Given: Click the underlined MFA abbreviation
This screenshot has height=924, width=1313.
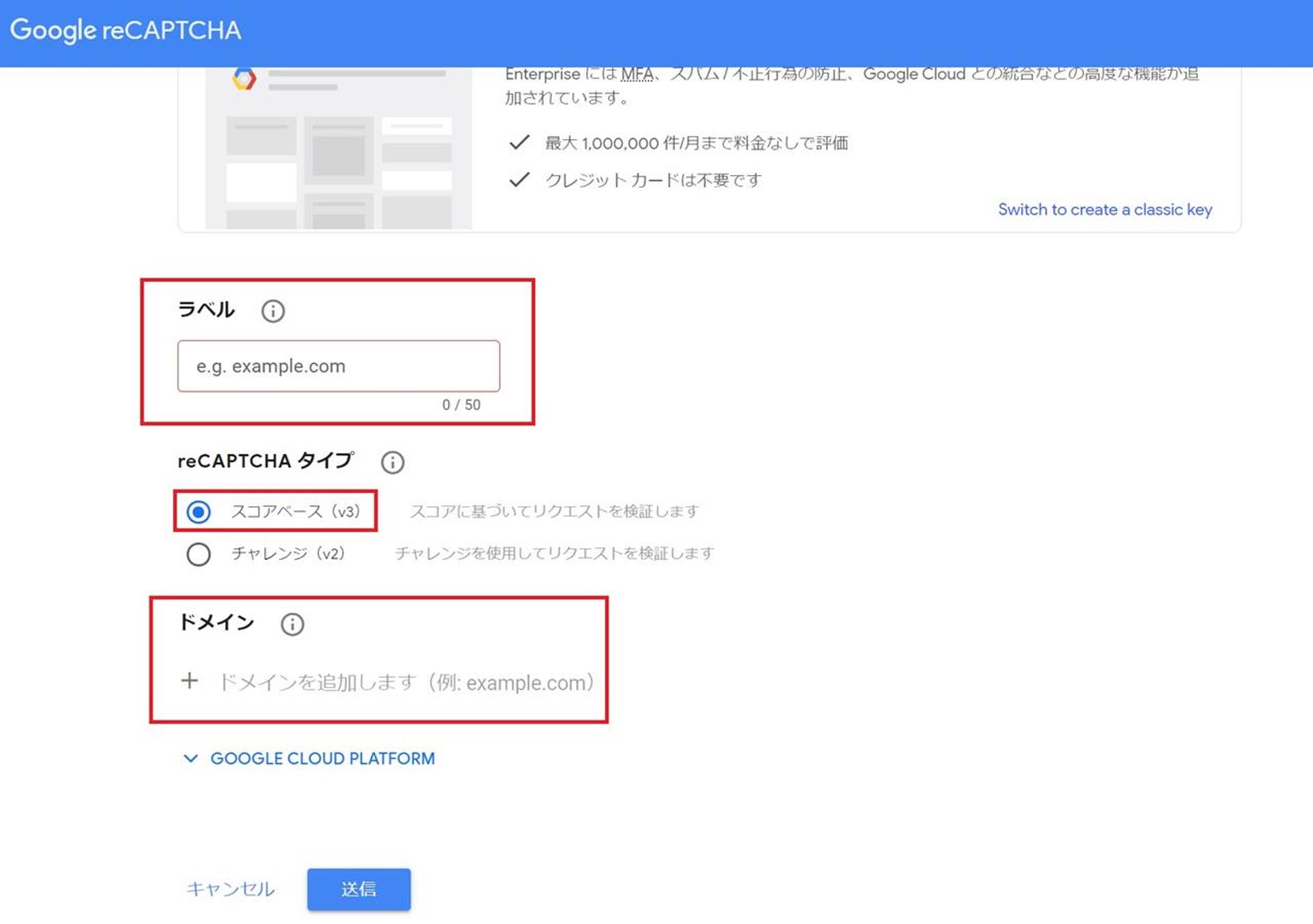Looking at the screenshot, I should pyautogui.click(x=637, y=75).
